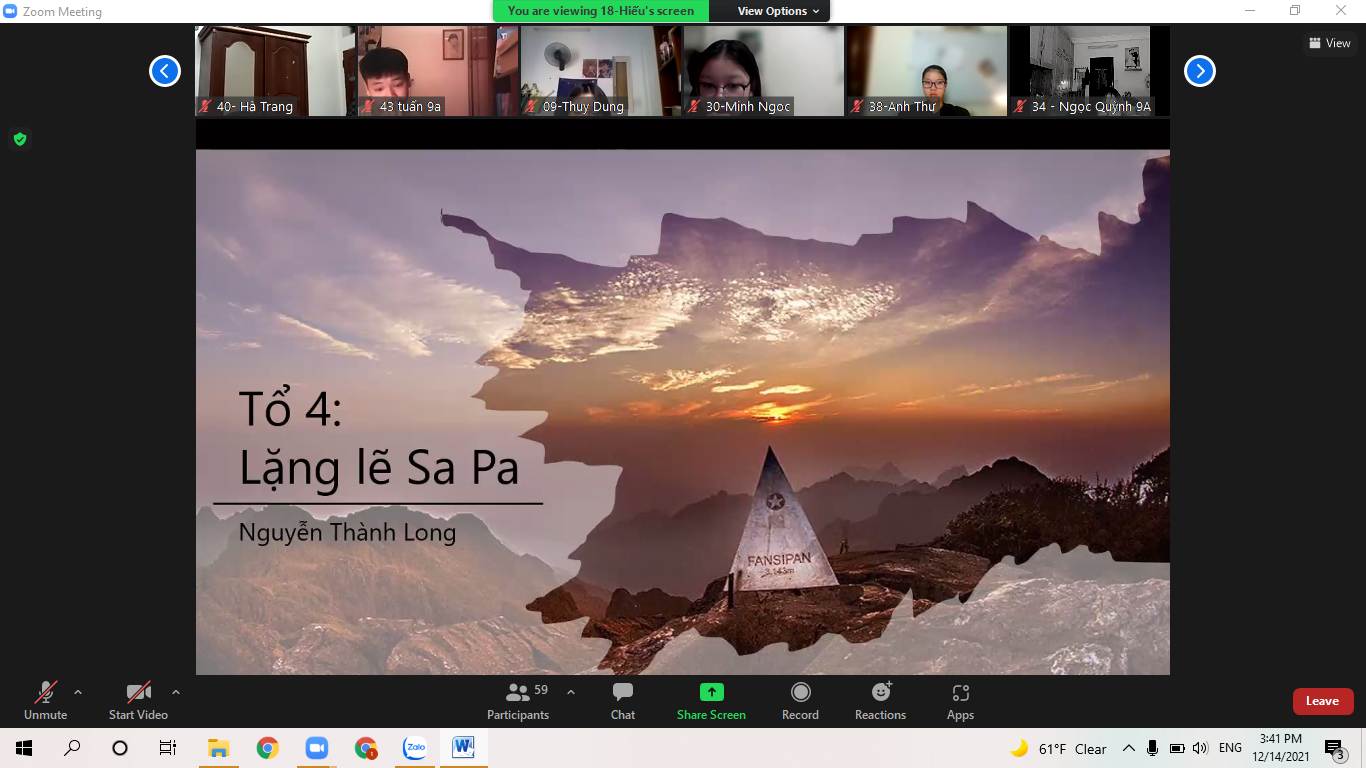Open the Chat panel
Image resolution: width=1366 pixels, height=768 pixels.
click(x=622, y=700)
